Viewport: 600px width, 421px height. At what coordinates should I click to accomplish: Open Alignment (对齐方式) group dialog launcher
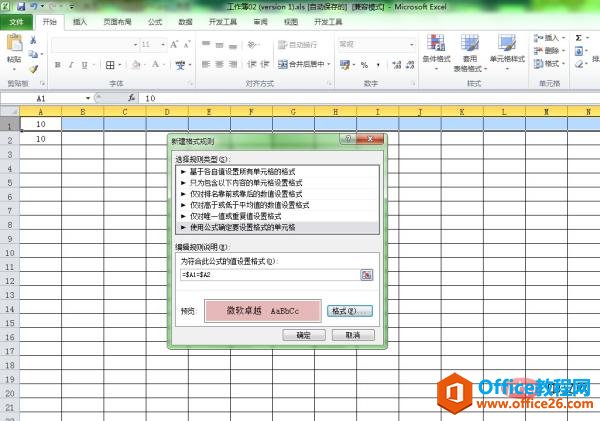[329, 83]
